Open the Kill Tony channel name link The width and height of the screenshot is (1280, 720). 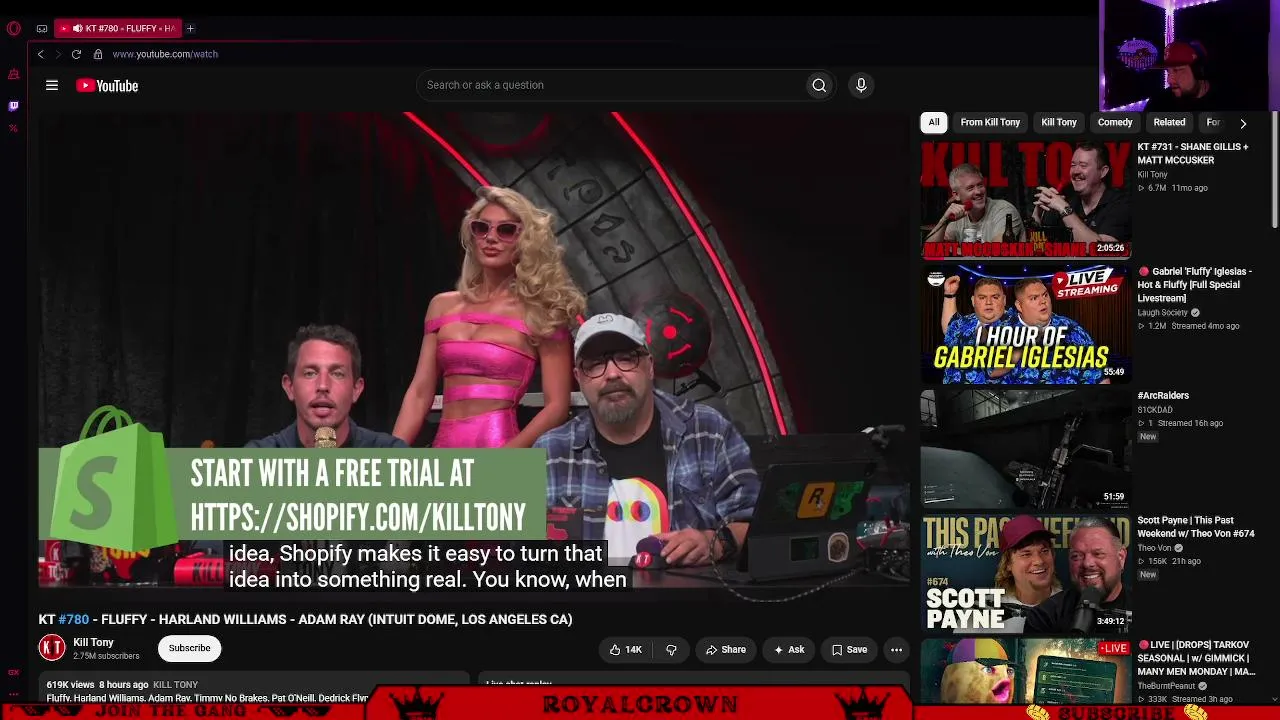(93, 643)
